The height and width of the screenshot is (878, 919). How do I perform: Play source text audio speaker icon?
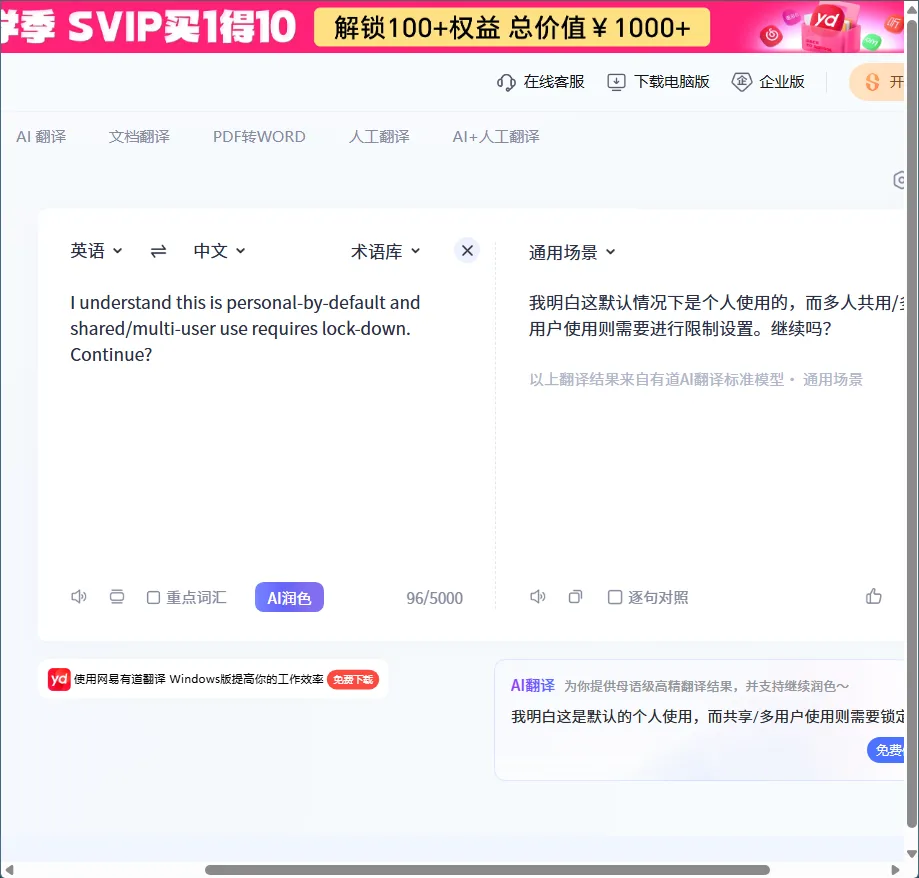tap(79, 597)
